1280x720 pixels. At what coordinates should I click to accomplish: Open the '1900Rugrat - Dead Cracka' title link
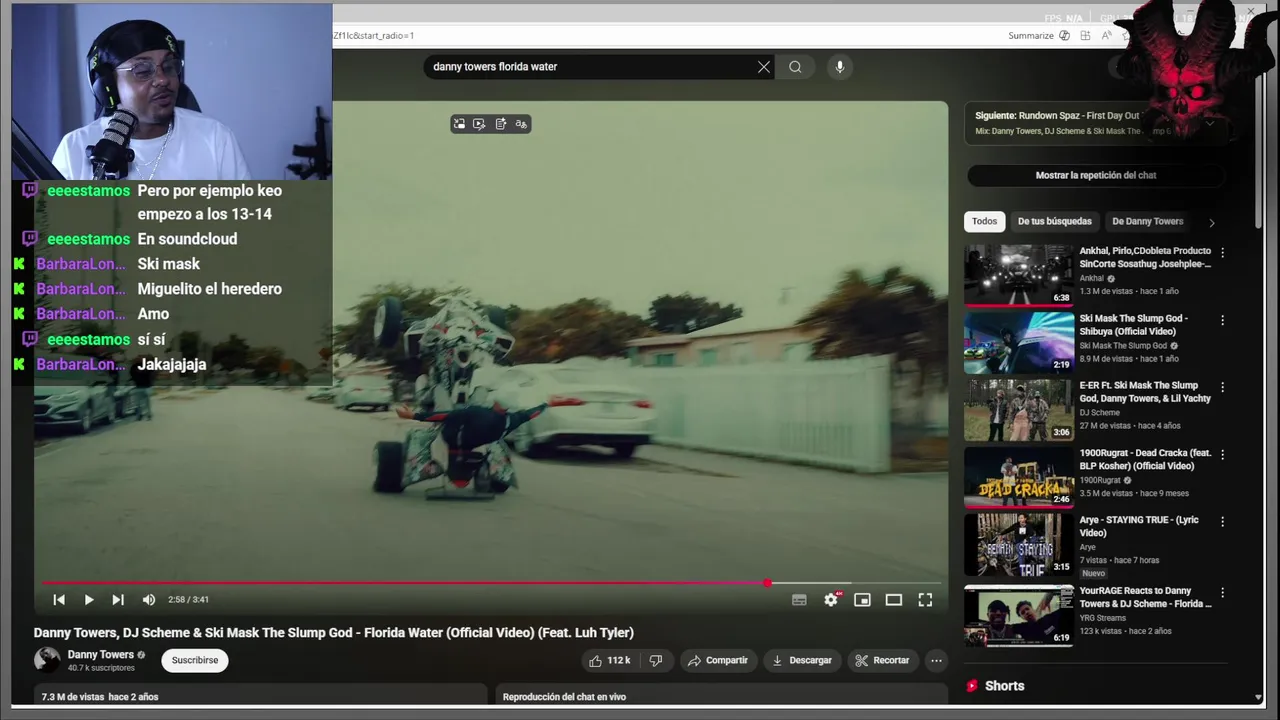click(x=1145, y=459)
